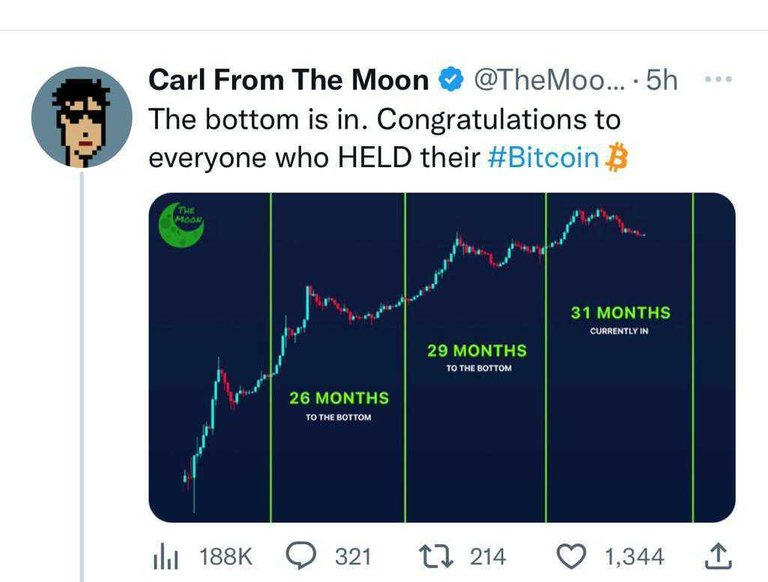This screenshot has width=768, height=582.
Task: Click the 29 MONTHS label in the chart
Action: pyautogui.click(x=476, y=351)
